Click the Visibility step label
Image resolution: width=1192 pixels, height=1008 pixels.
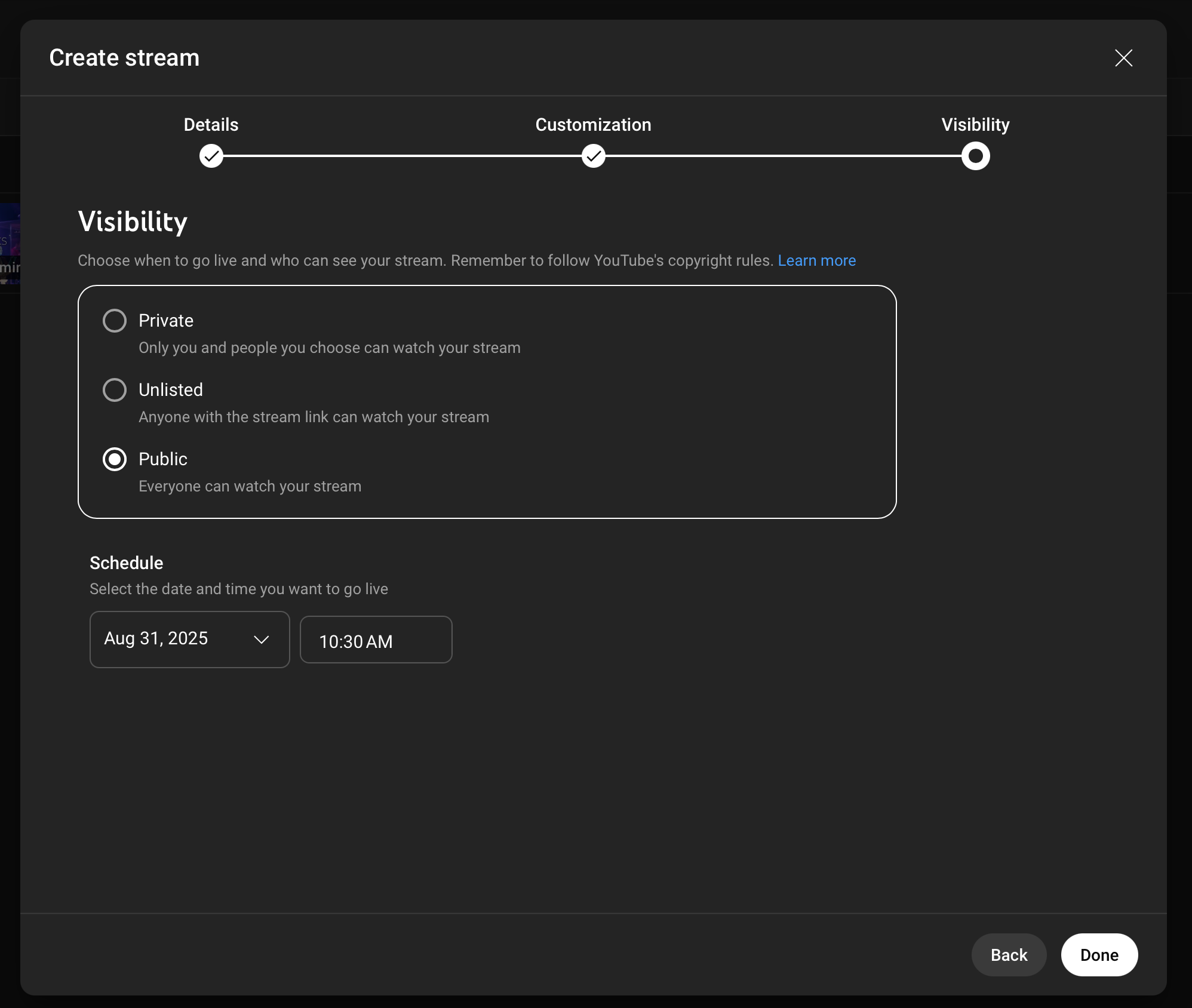[975, 125]
